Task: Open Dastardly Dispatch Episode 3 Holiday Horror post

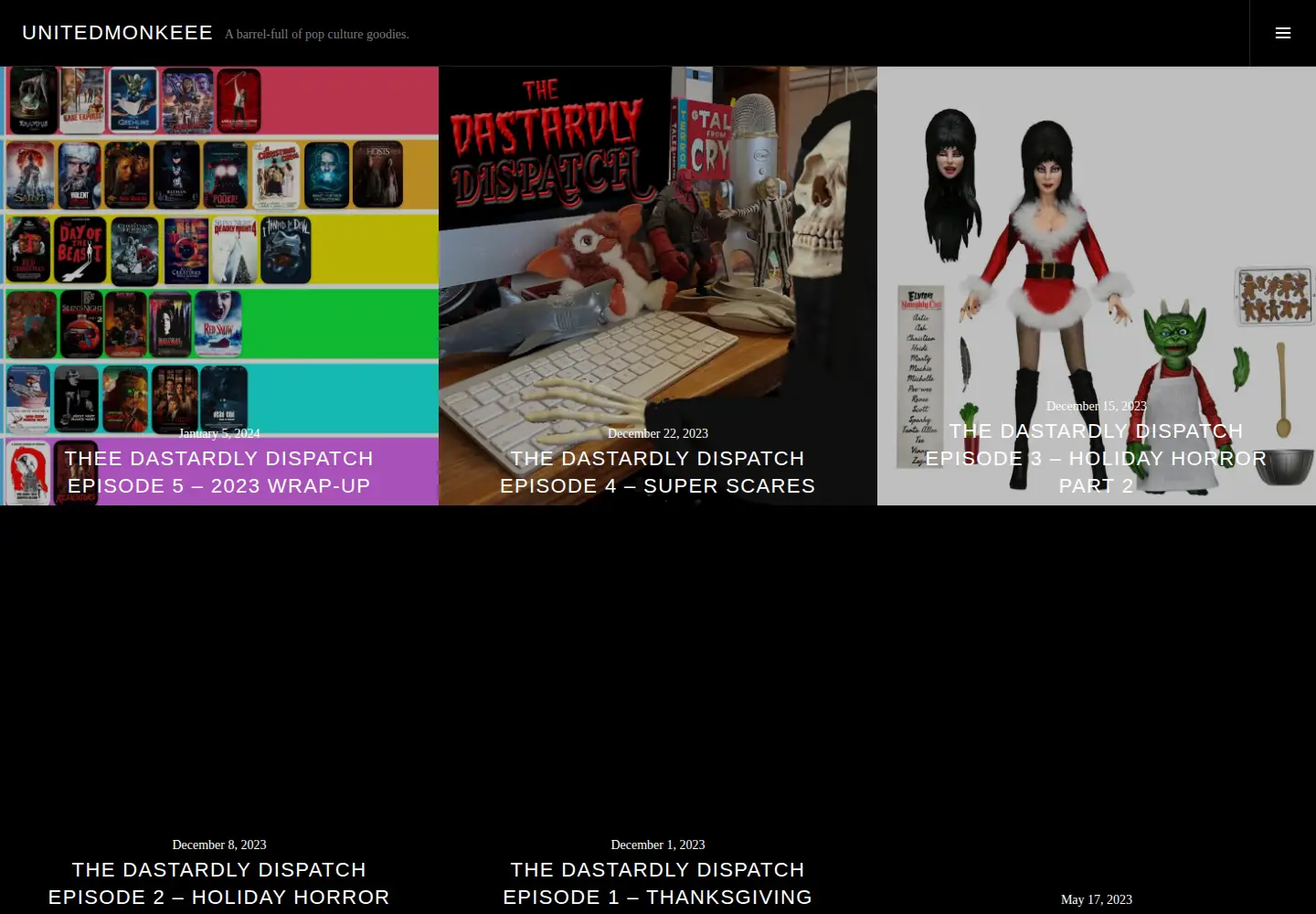Action: coord(1097,458)
